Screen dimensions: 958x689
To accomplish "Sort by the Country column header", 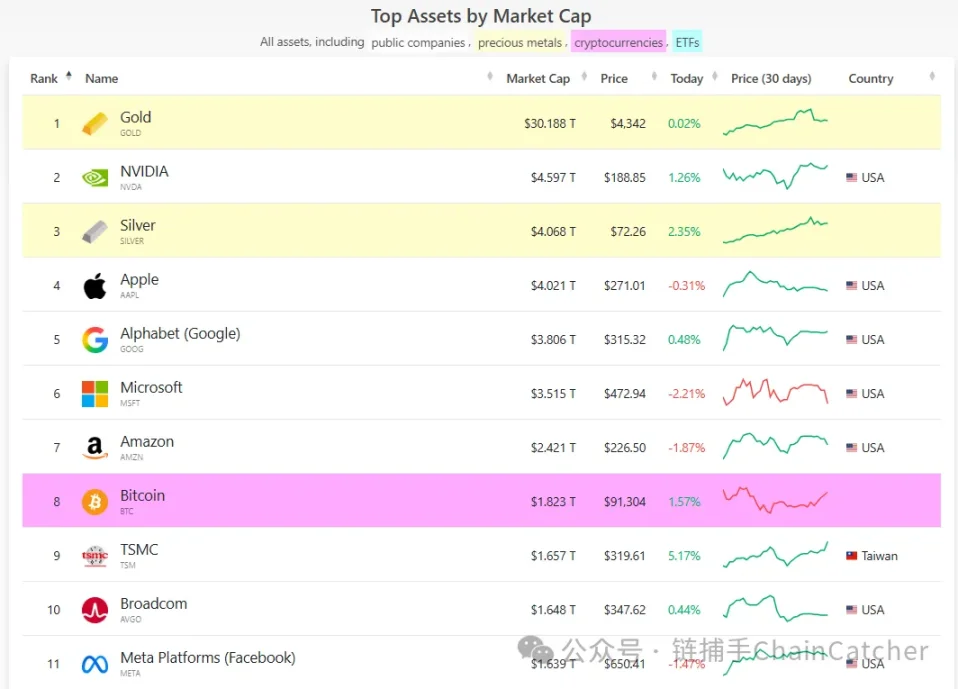I will pos(870,79).
